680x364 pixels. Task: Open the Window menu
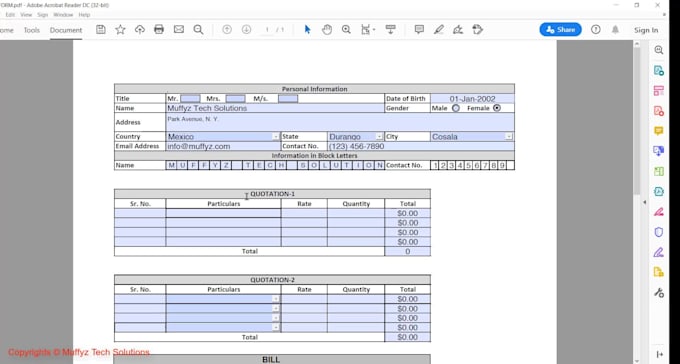pos(63,15)
